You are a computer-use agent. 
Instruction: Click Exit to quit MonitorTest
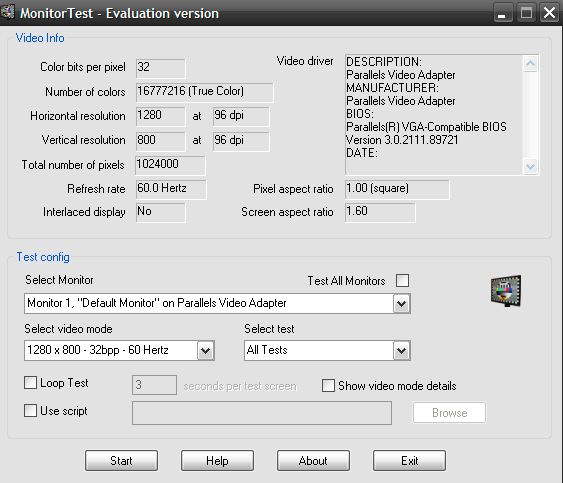409,460
